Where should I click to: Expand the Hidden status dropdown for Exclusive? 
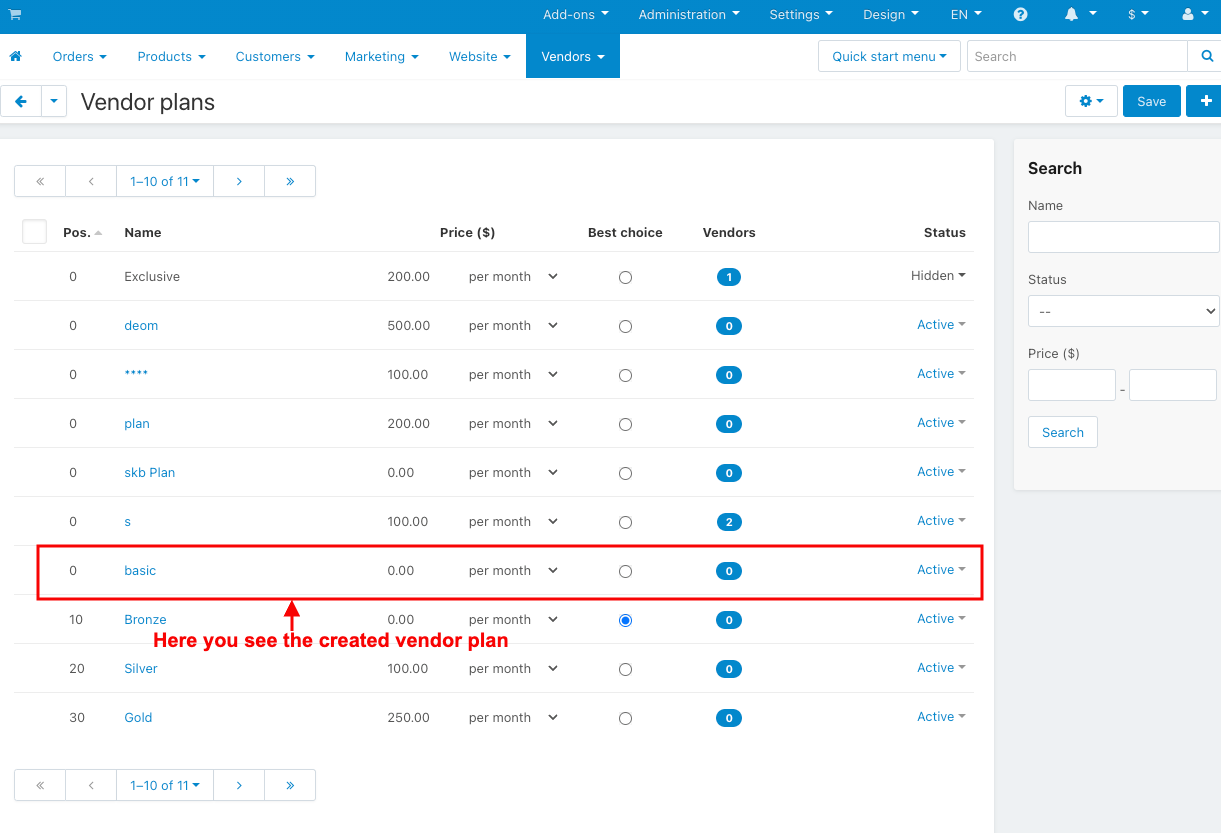click(938, 276)
